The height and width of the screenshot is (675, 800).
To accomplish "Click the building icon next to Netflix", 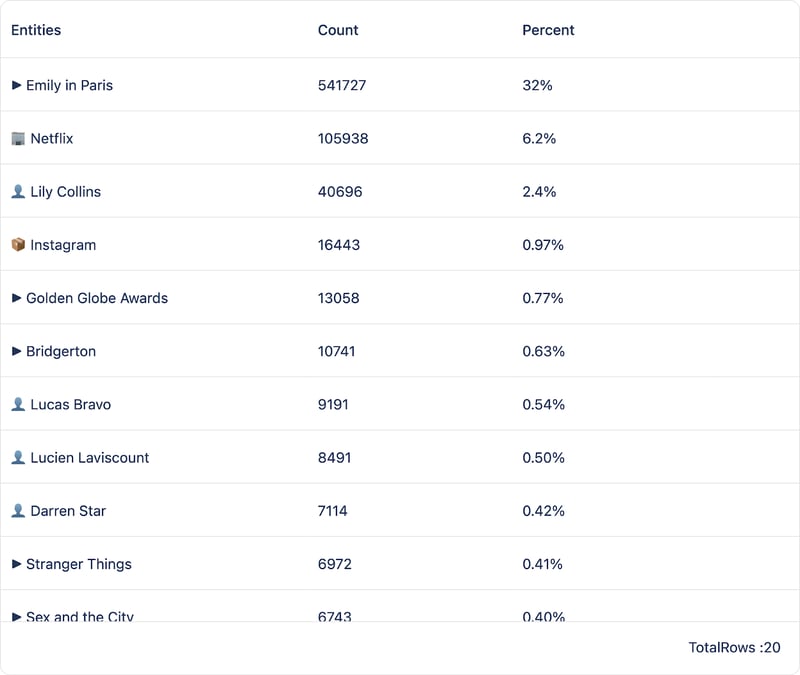I will [18, 138].
